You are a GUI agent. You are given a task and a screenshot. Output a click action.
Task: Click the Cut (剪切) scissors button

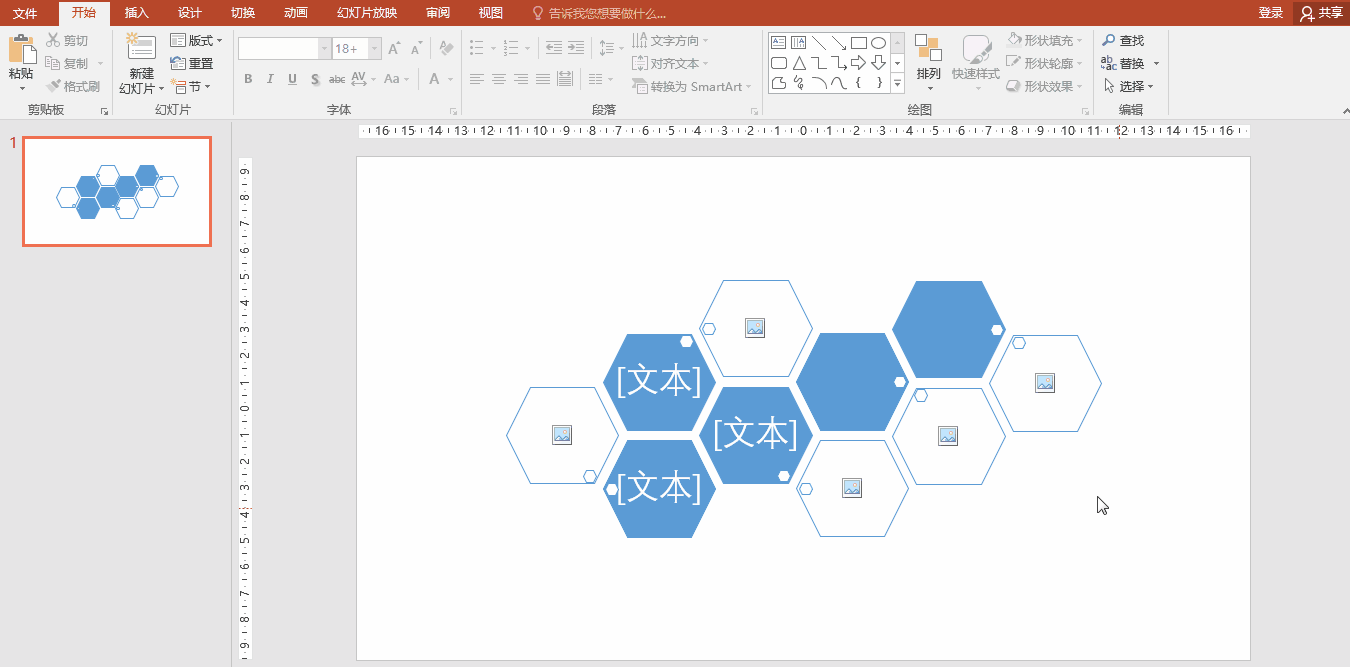[x=67, y=40]
